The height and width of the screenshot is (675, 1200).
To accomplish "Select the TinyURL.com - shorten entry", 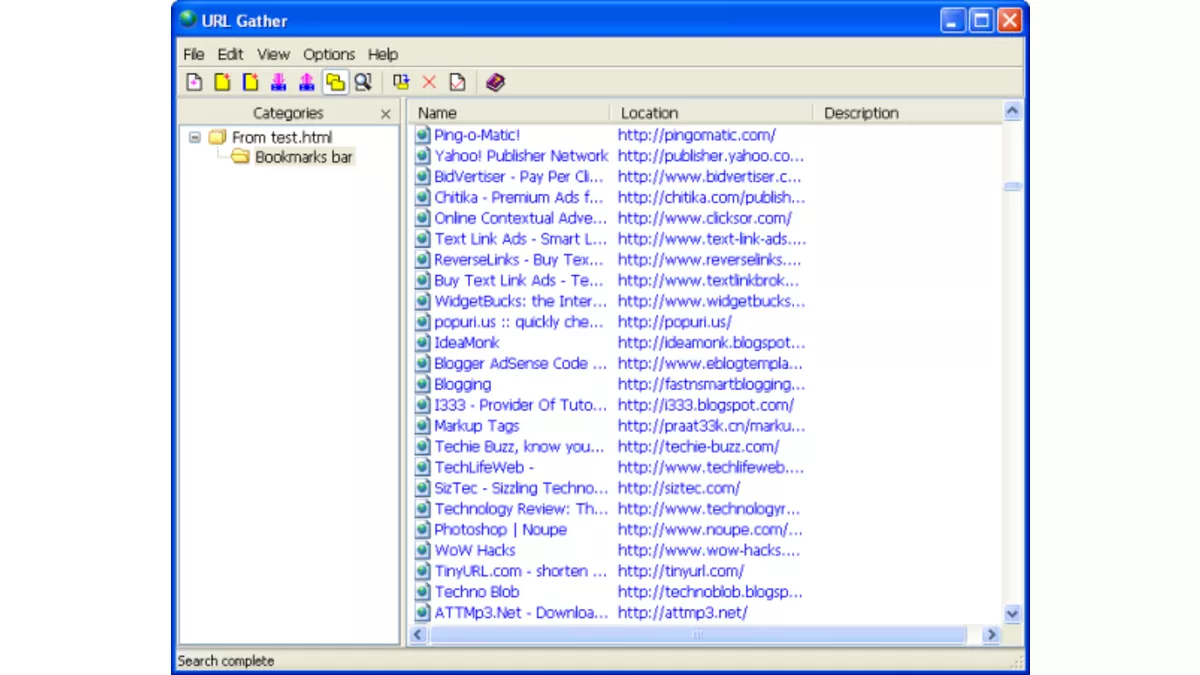I will [x=520, y=571].
